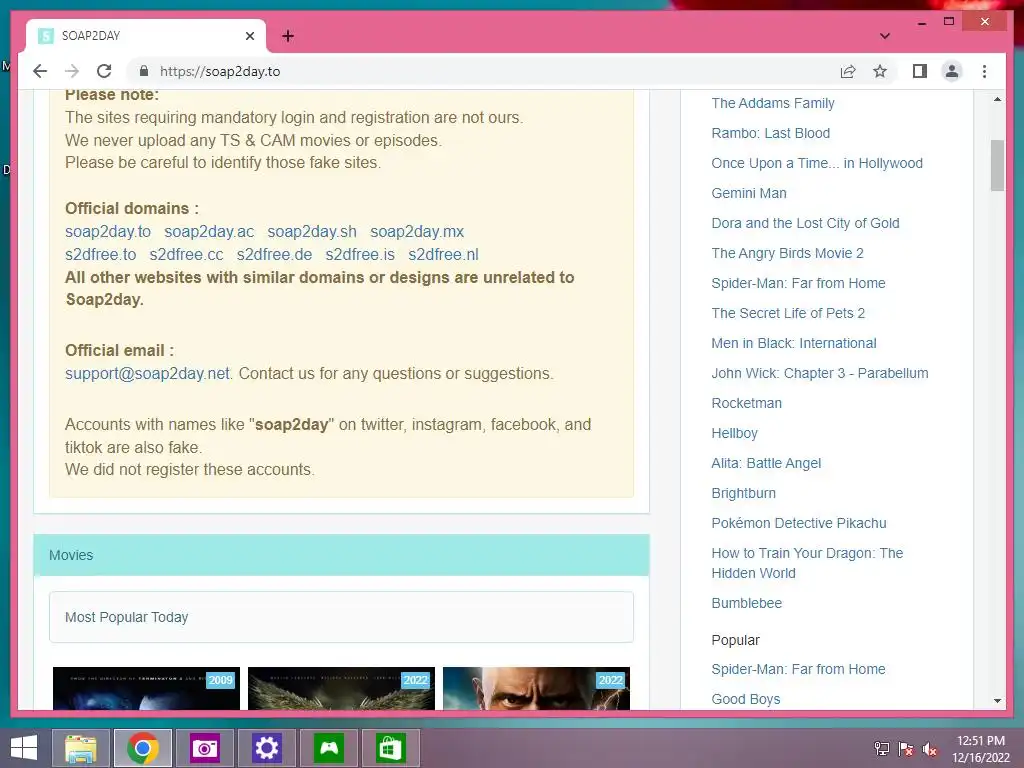Open the soap2day.to domain link
The image size is (1024, 768).
click(x=108, y=232)
